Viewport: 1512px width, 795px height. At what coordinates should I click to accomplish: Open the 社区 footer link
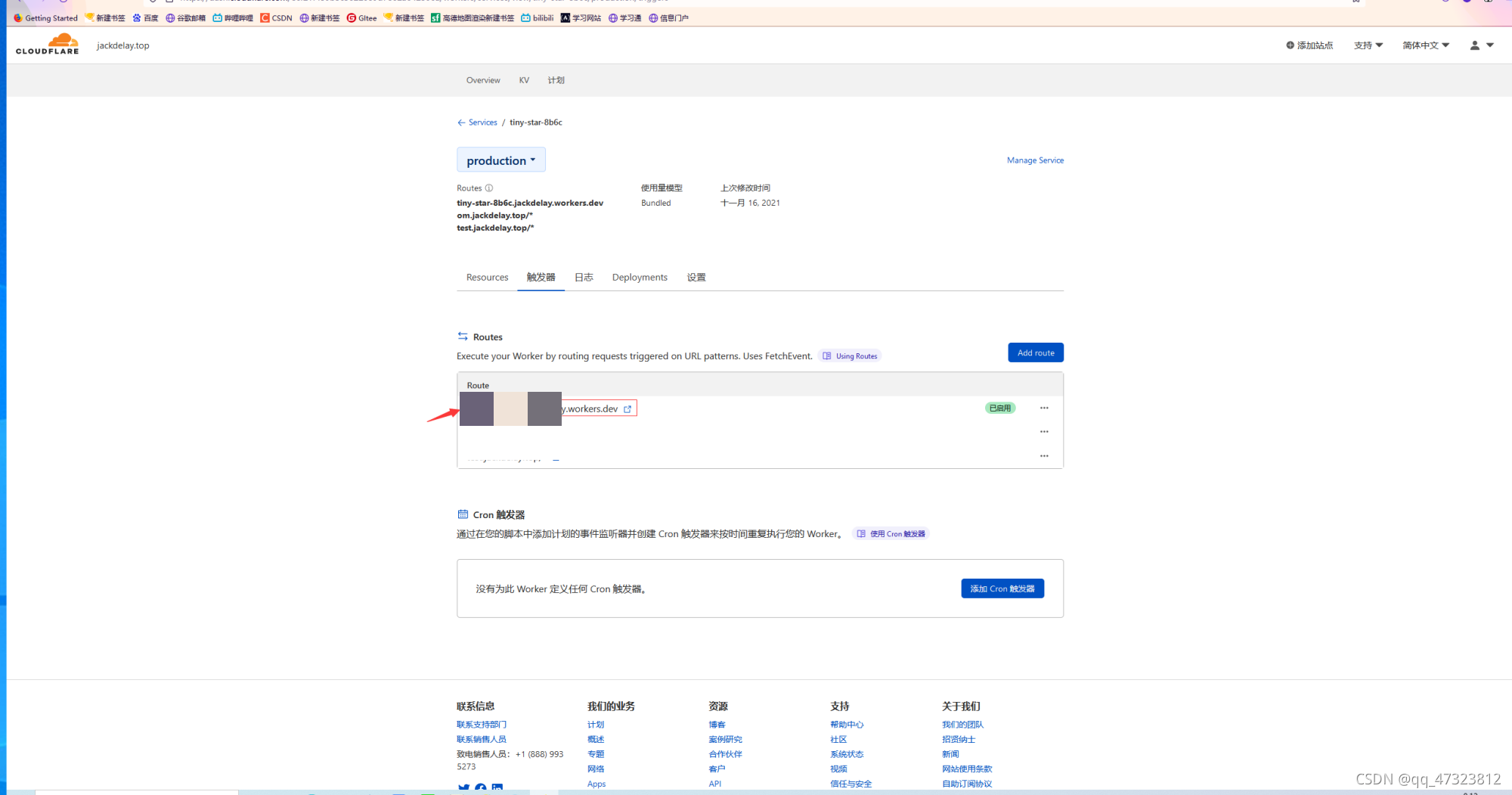coord(838,740)
